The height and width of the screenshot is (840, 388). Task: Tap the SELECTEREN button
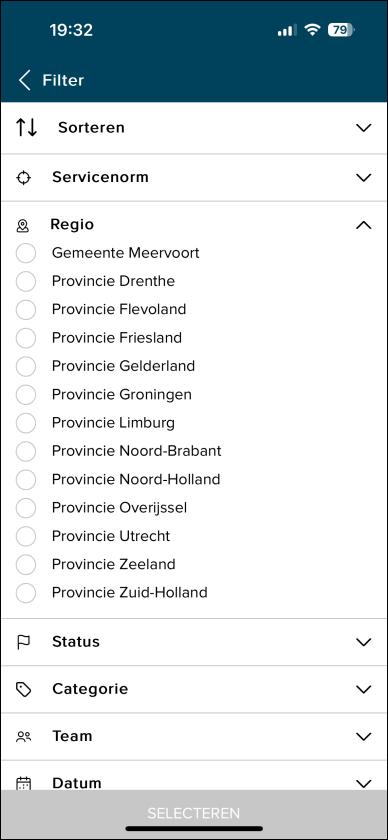194,813
